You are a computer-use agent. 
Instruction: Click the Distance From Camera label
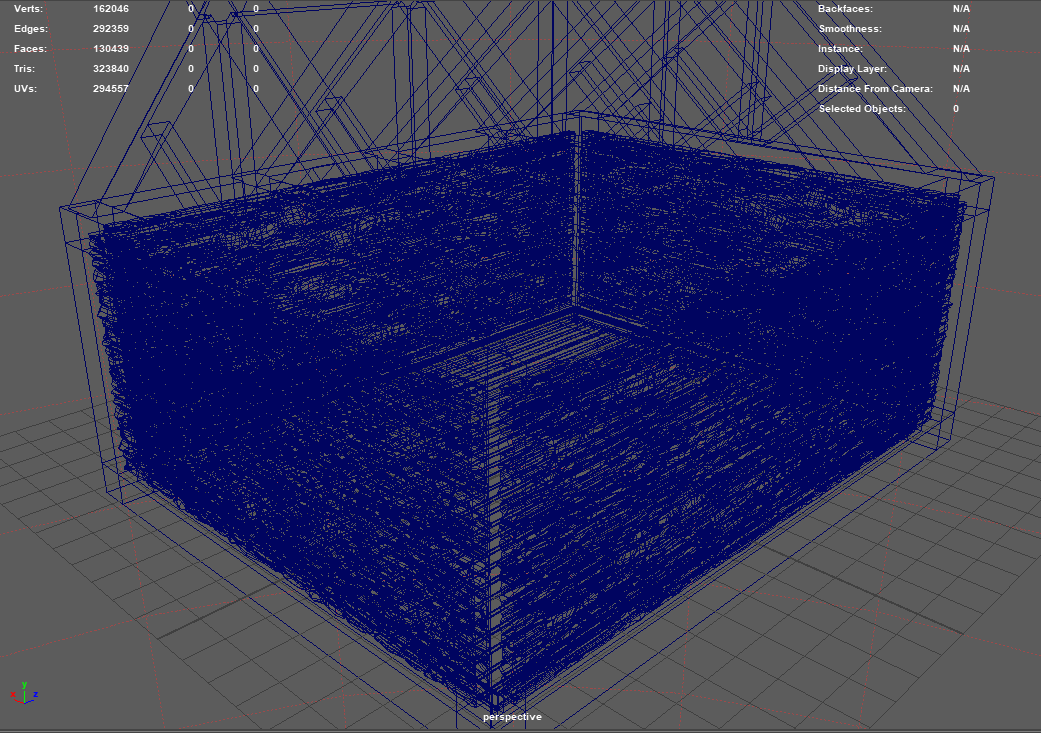coord(875,88)
